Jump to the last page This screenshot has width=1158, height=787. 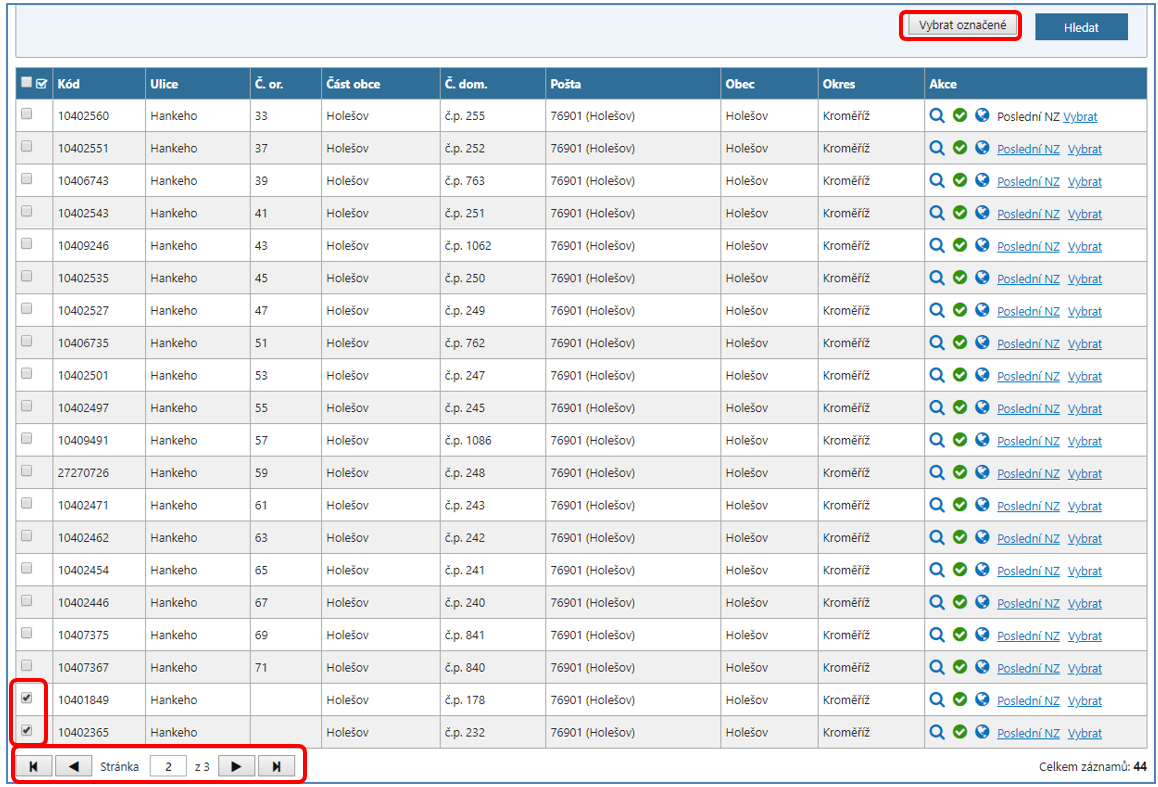click(276, 767)
